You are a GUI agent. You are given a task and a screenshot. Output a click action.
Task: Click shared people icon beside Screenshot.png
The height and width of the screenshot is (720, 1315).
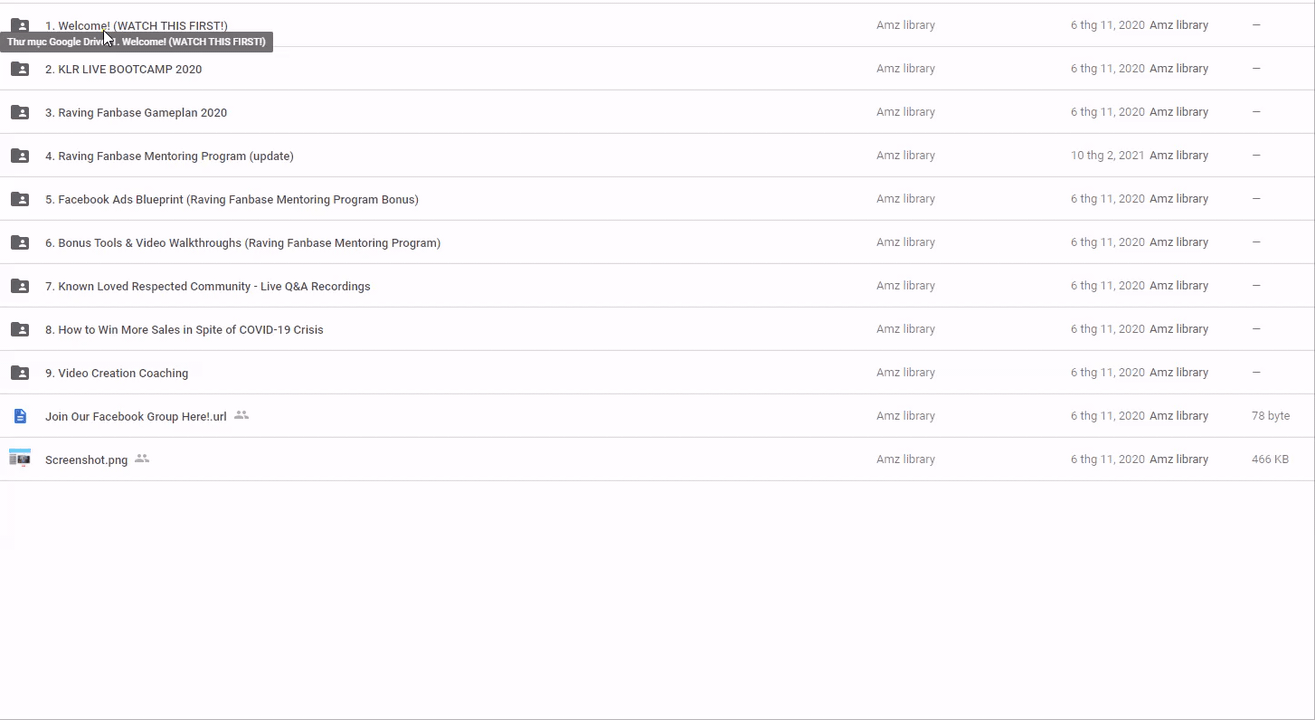click(x=142, y=459)
